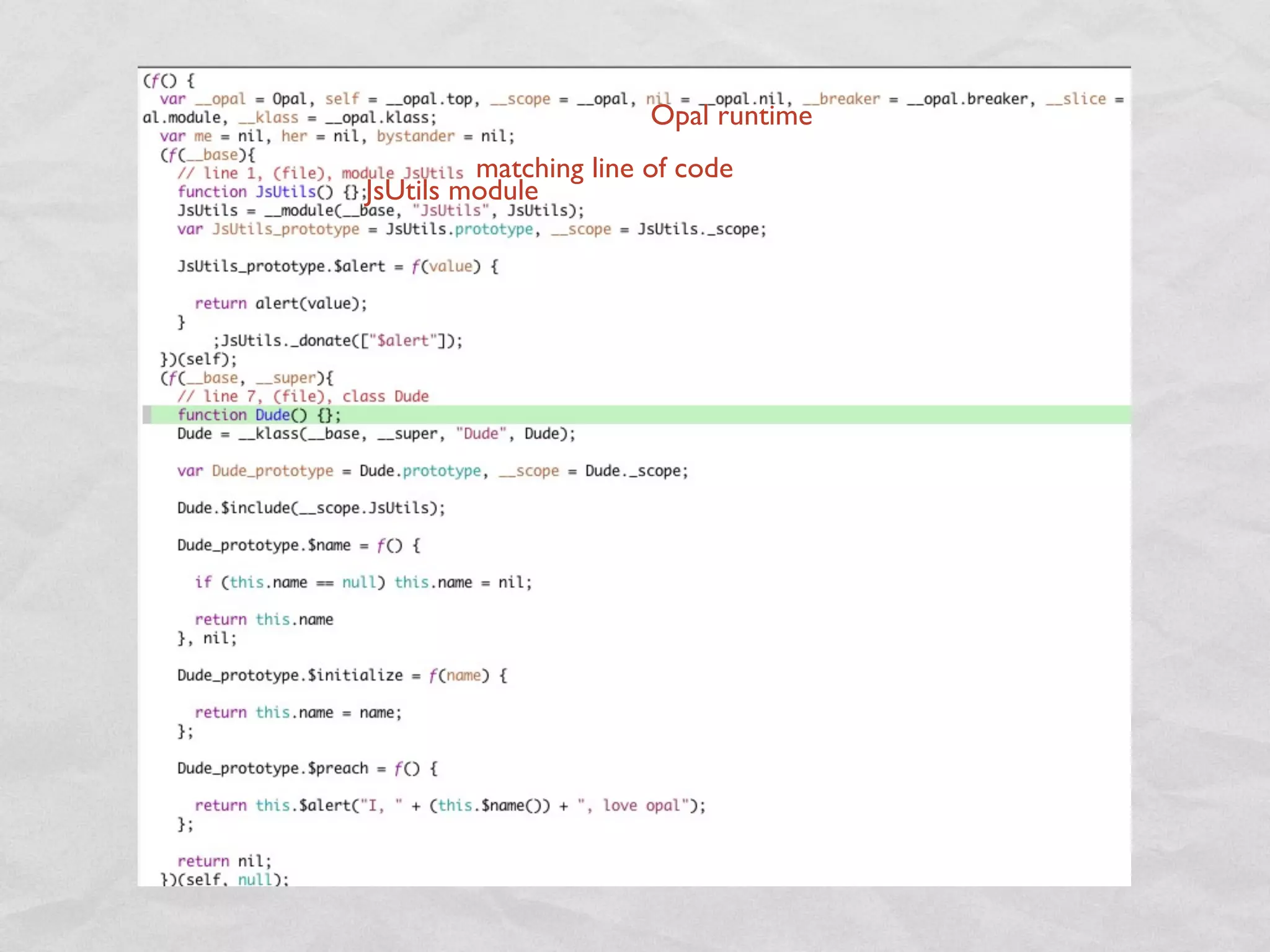The image size is (1270, 952).
Task: Click the line 'Dude = __klass(__base, __super, "Dude", Dude);'
Action: pos(376,433)
